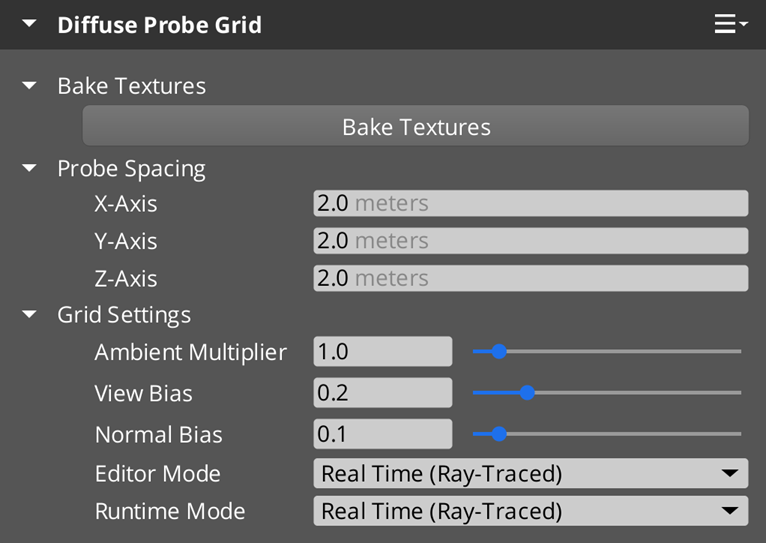Collapse the Grid Settings section
This screenshot has height=543, width=766.
point(29,315)
